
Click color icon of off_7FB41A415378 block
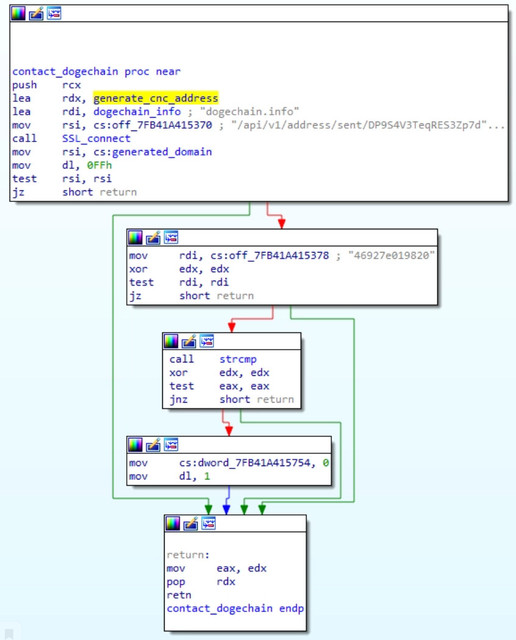(135, 237)
